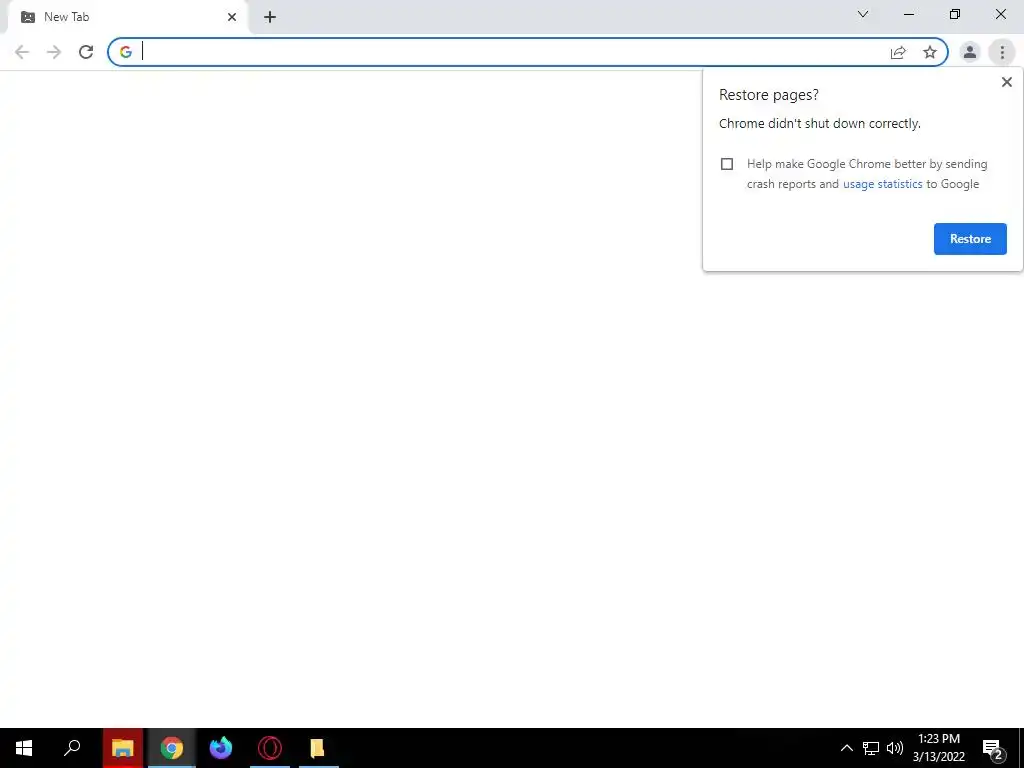Screen dimensions: 1024x768
Task: Go forward with the forward arrow
Action: click(54, 52)
